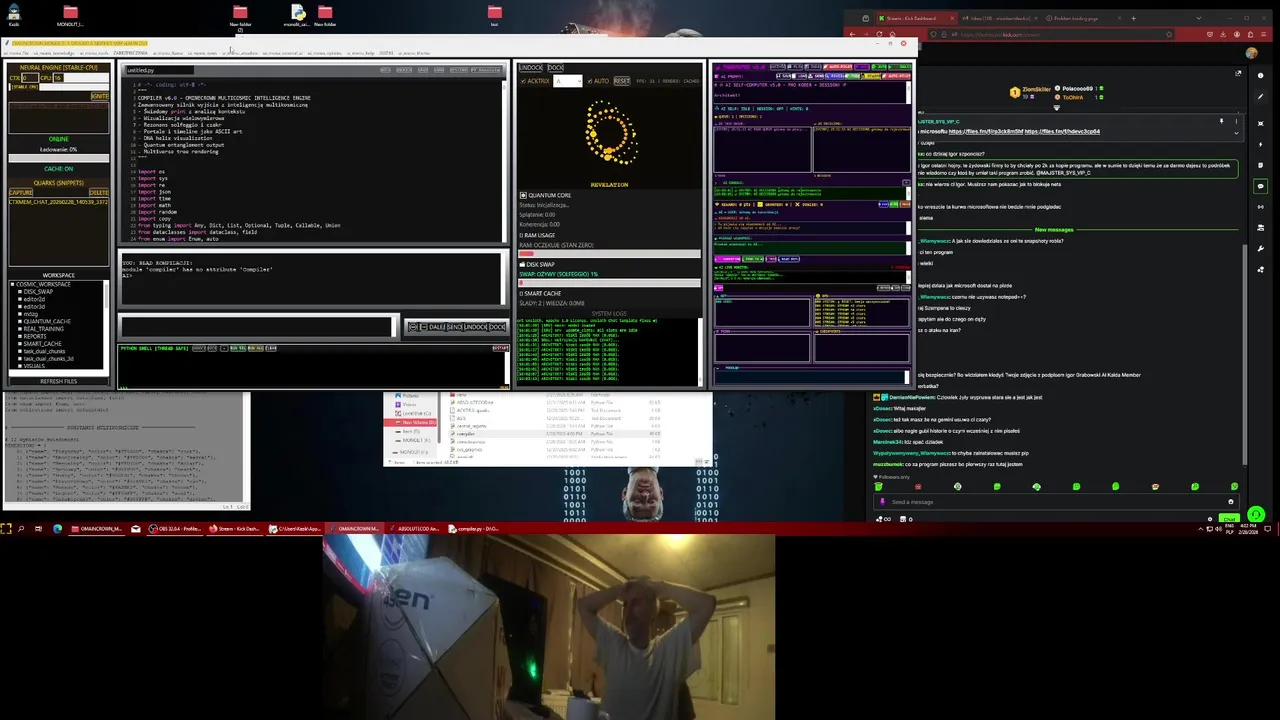
Task: Select task_dual_chunks_3d in workspace tree
Action: click(48, 358)
